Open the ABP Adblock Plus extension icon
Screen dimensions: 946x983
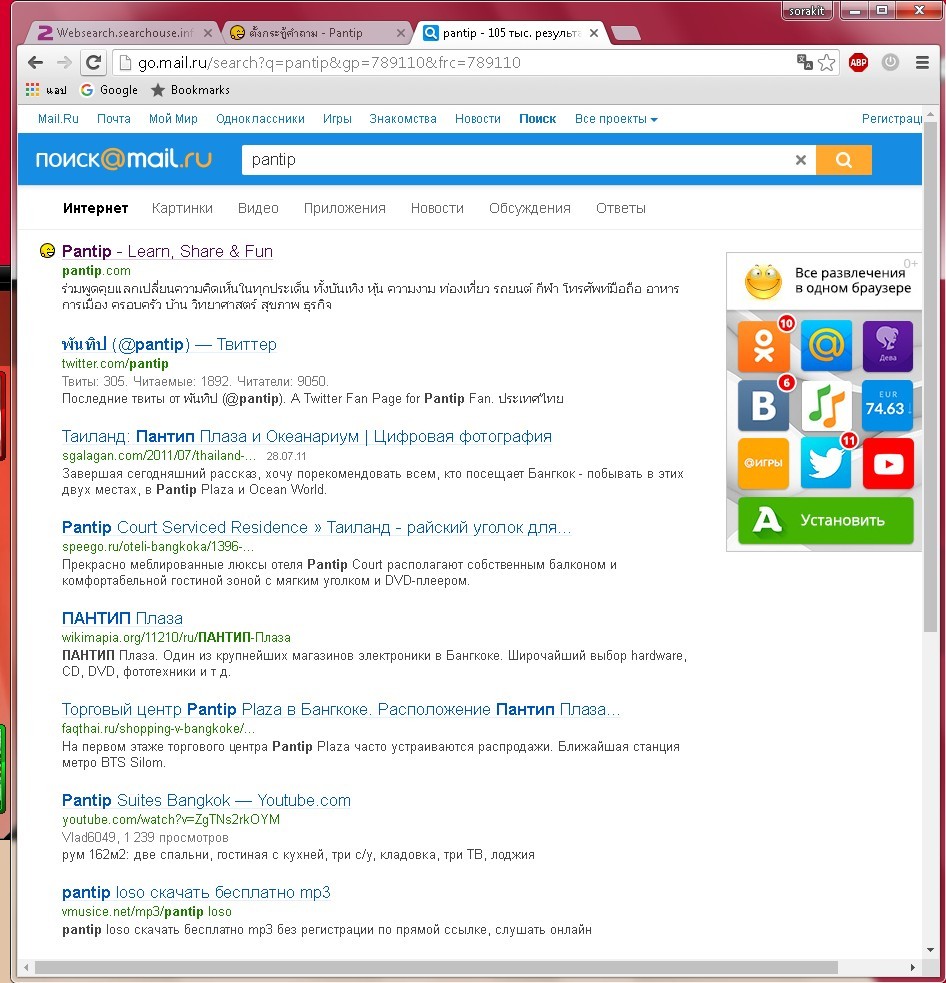(858, 62)
